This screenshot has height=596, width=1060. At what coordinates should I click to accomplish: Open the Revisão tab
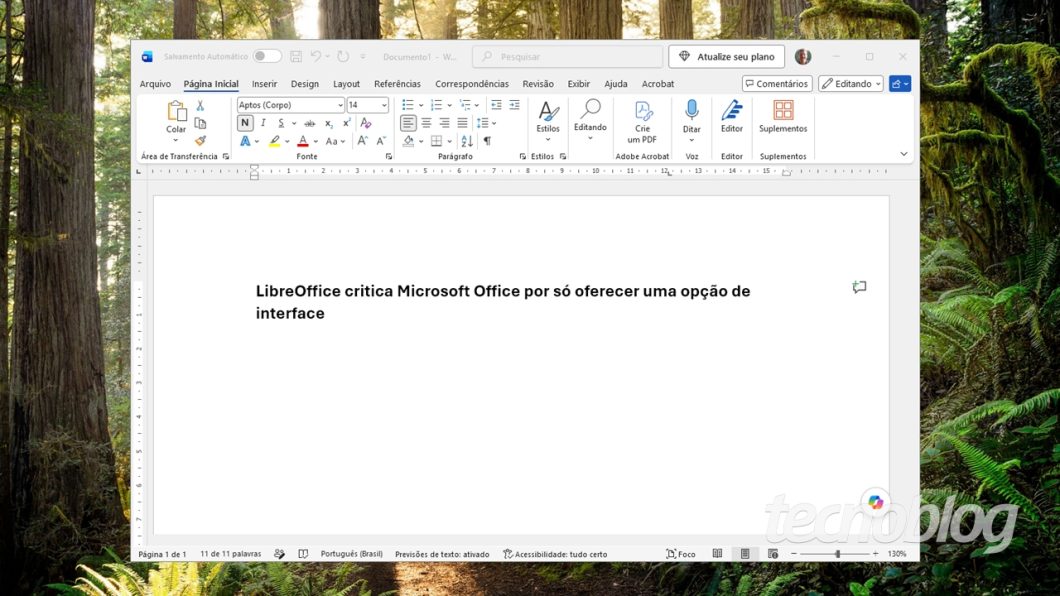pos(538,84)
